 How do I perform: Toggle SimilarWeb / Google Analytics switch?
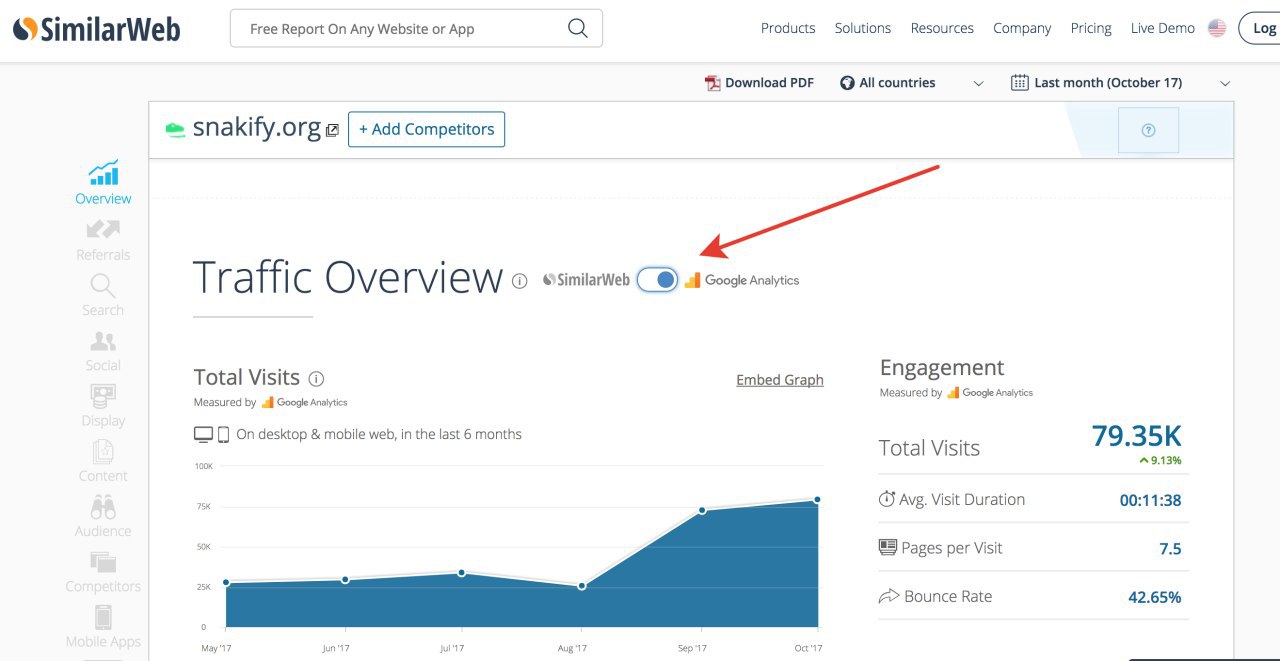(x=657, y=280)
